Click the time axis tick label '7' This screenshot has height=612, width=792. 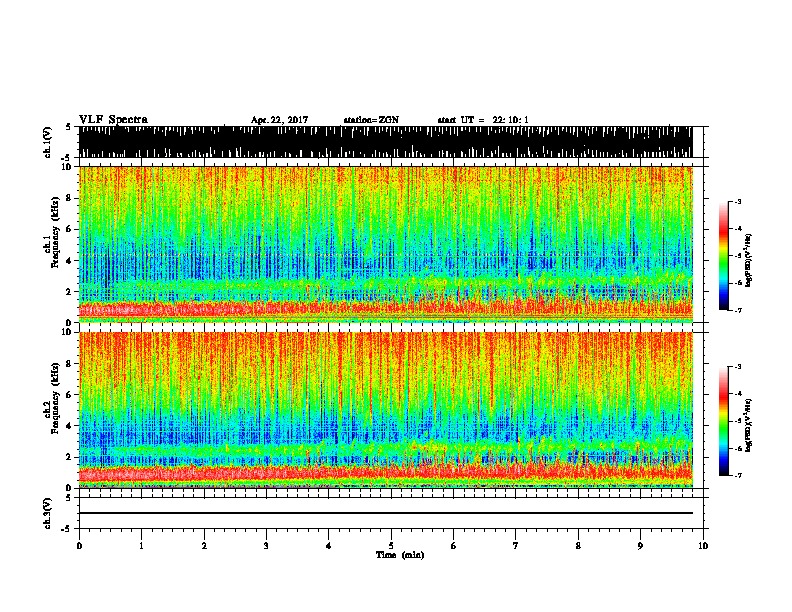(516, 546)
